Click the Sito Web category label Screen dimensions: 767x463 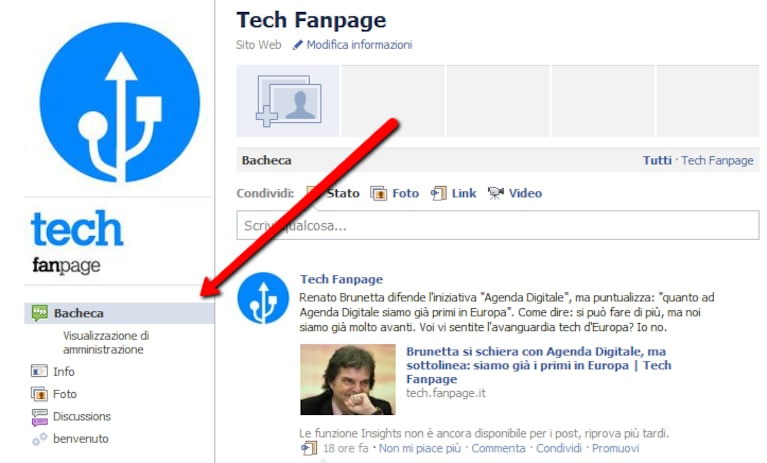coord(258,45)
